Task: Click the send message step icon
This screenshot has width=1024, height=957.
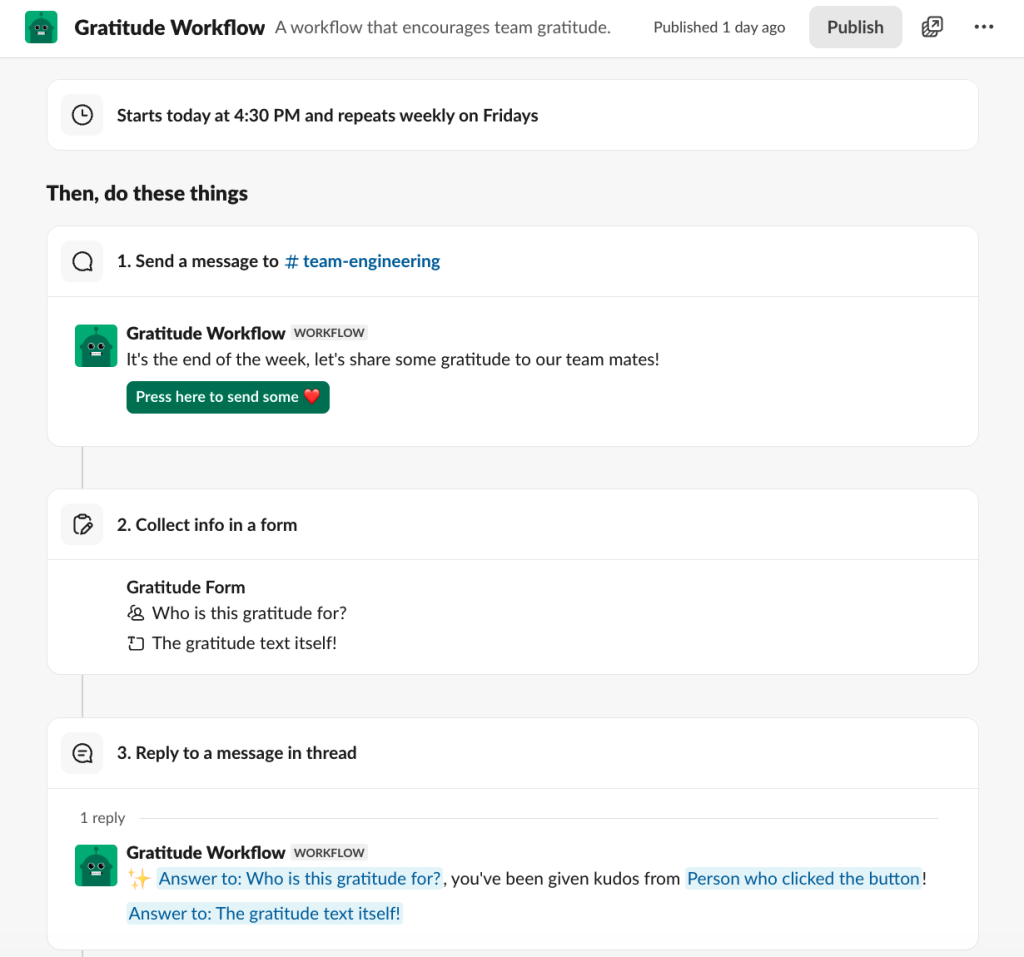Action: [x=82, y=261]
